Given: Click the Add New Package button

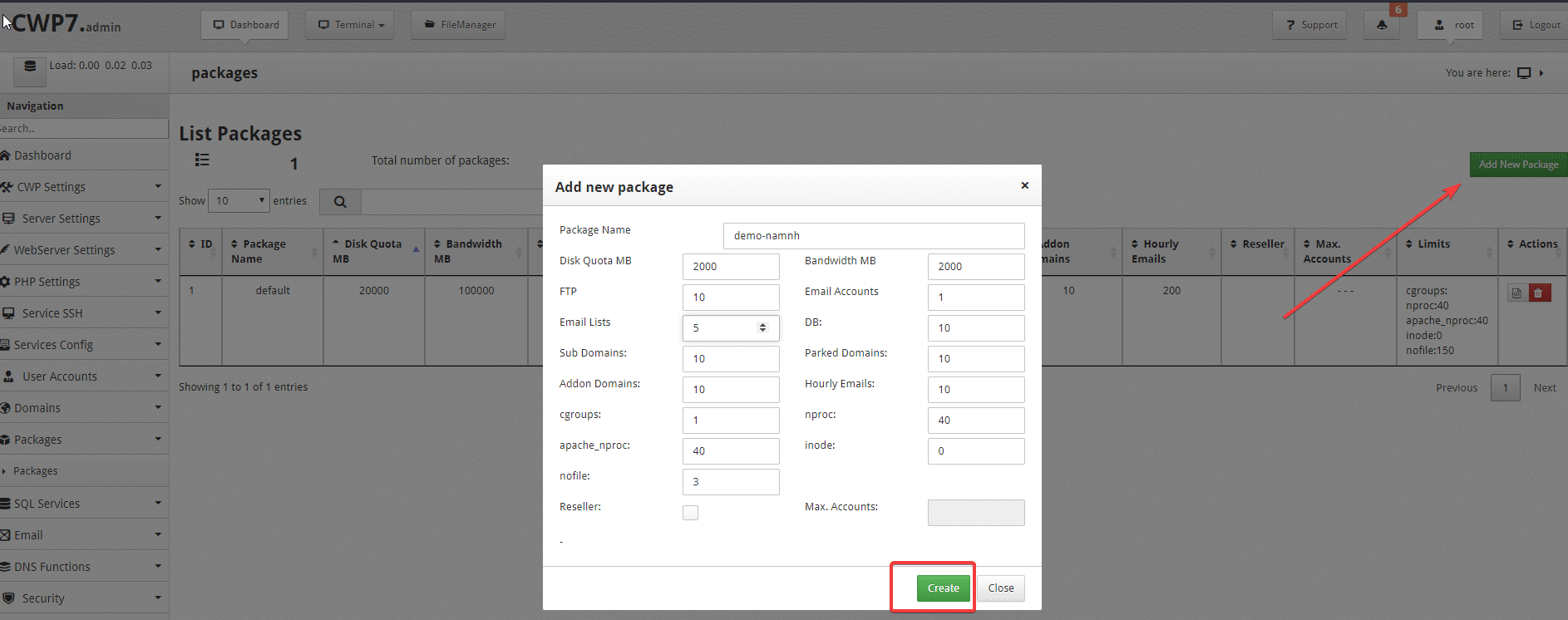Looking at the screenshot, I should coord(1518,165).
